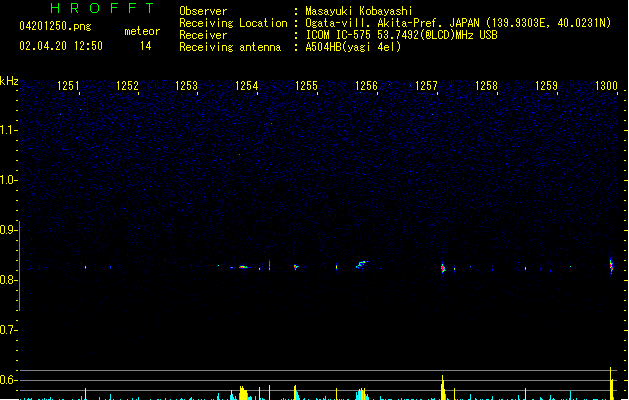Click the 1252 time marker

tap(127, 86)
